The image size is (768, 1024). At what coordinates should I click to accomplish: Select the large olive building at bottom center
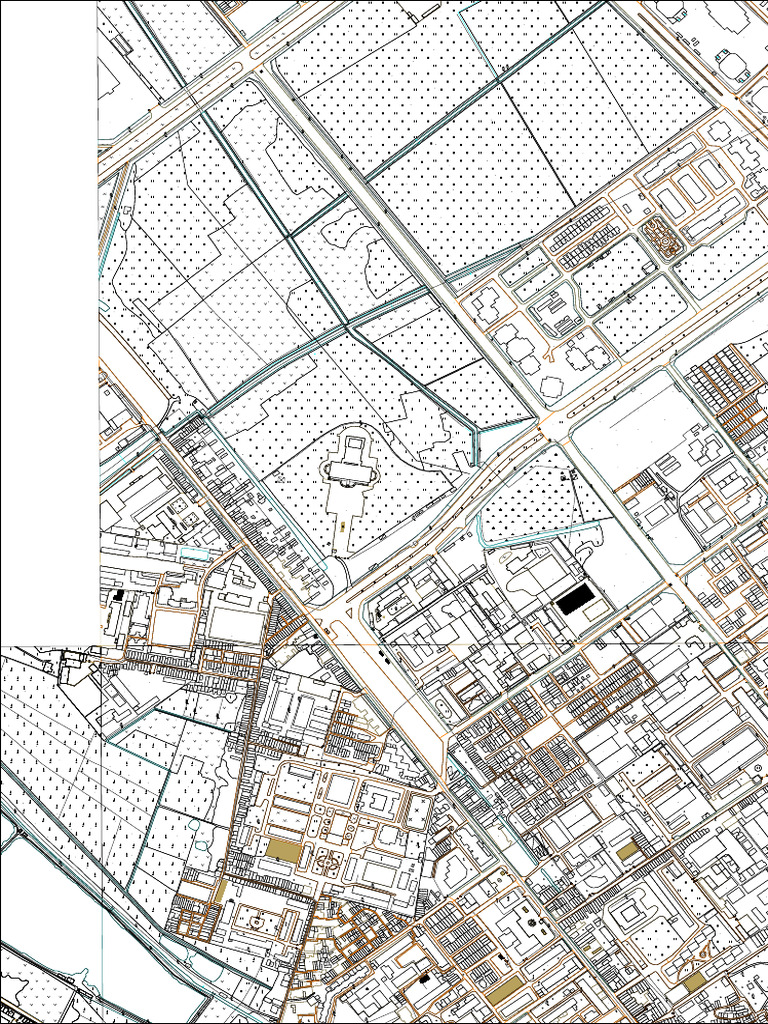pos(505,993)
